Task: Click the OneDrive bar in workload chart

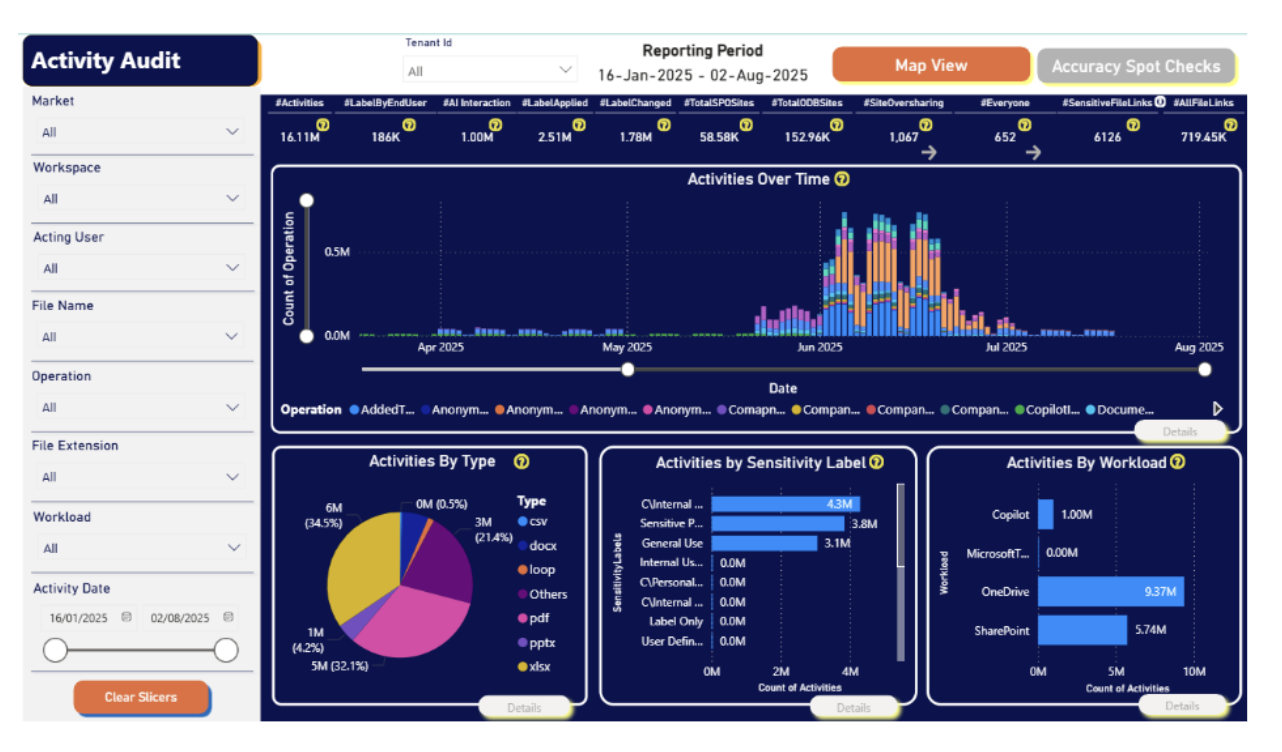Action: click(1110, 591)
